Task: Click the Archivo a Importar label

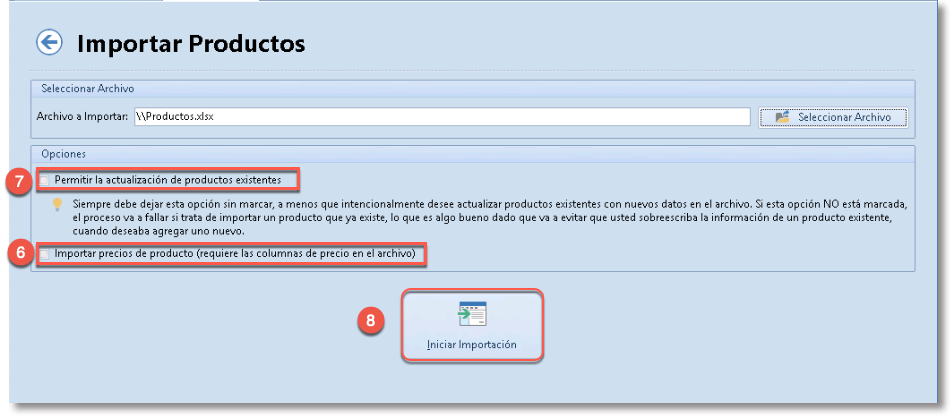Action: coord(82,117)
